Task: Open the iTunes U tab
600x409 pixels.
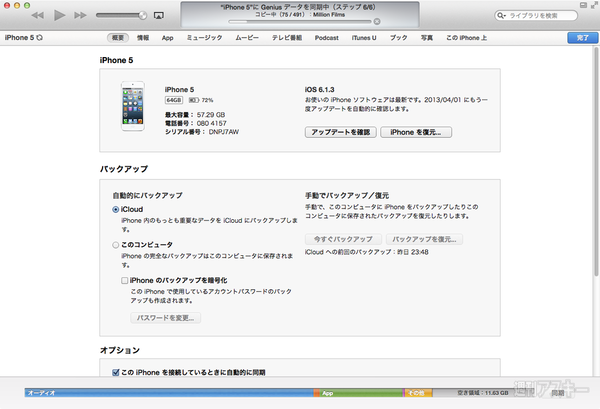Action: pyautogui.click(x=364, y=38)
